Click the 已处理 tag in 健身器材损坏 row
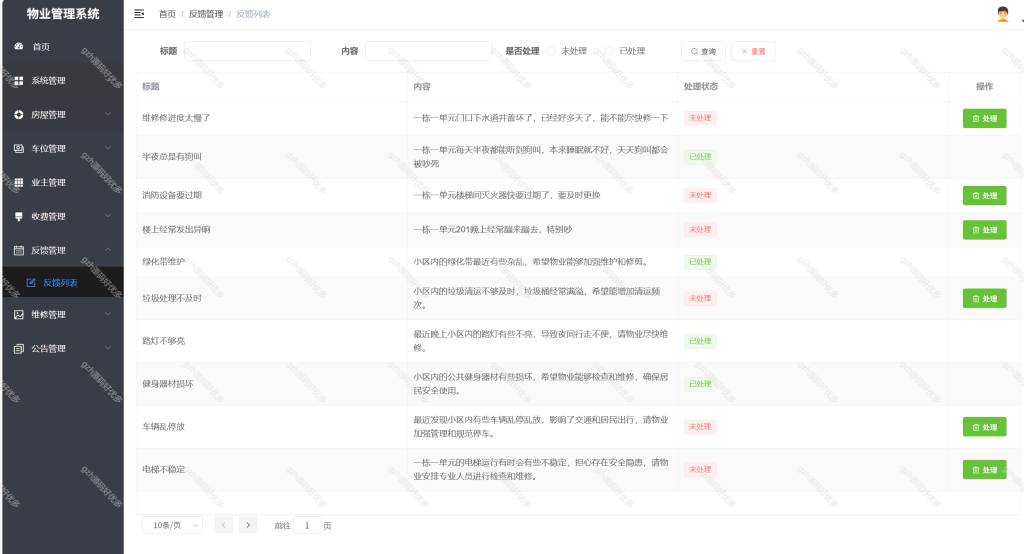1024x554 pixels. point(700,384)
